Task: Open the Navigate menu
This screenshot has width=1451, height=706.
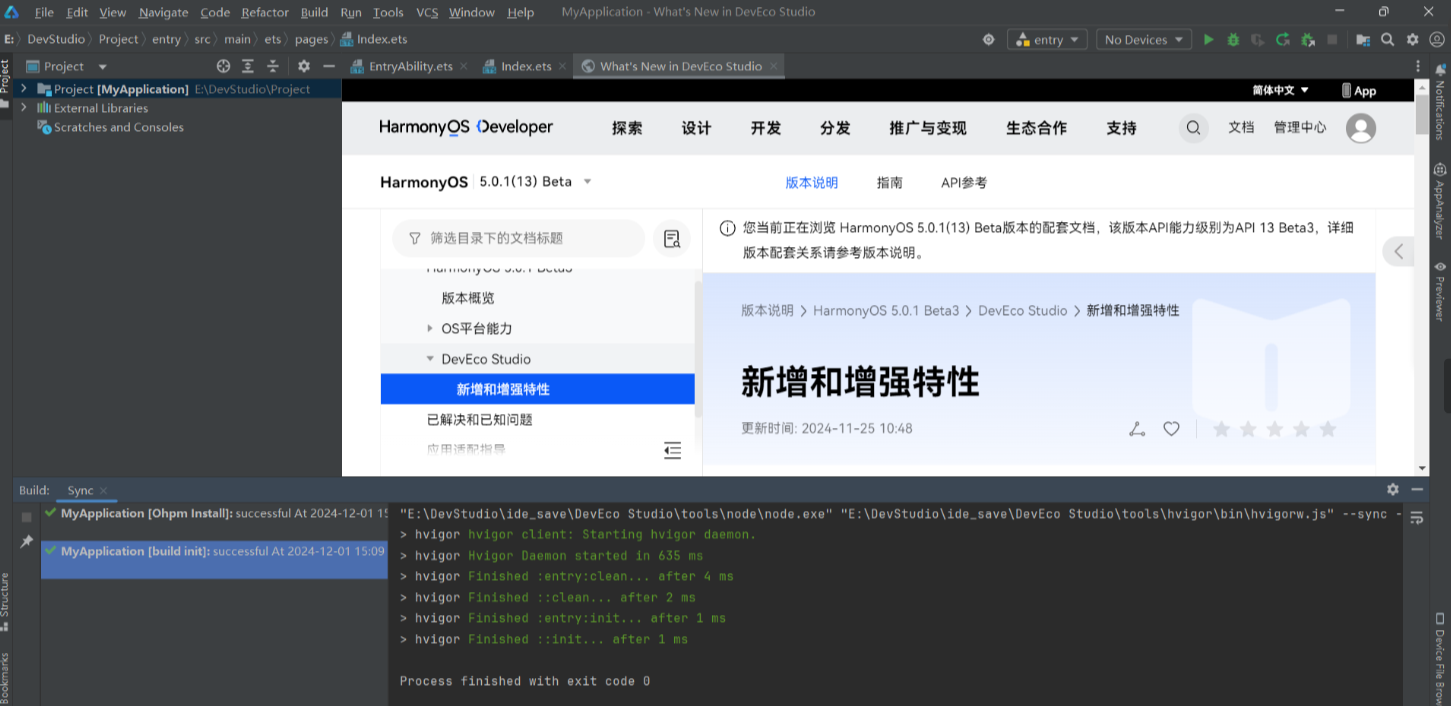Action: click(164, 12)
